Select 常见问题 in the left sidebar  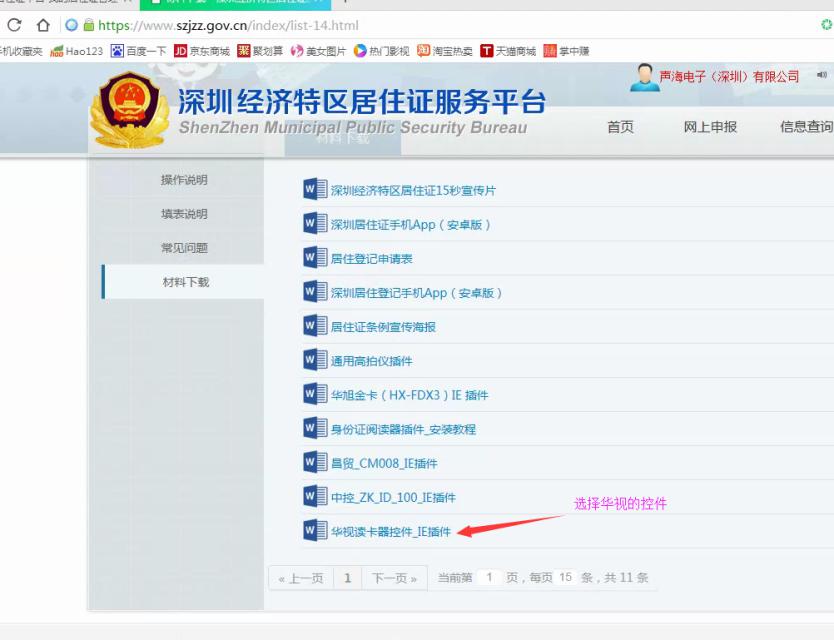185,248
